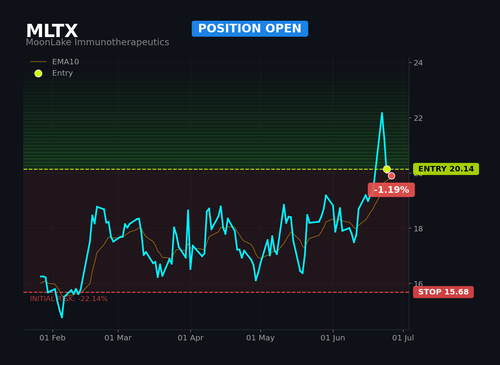Click the 24 price axis label

pos(418,63)
